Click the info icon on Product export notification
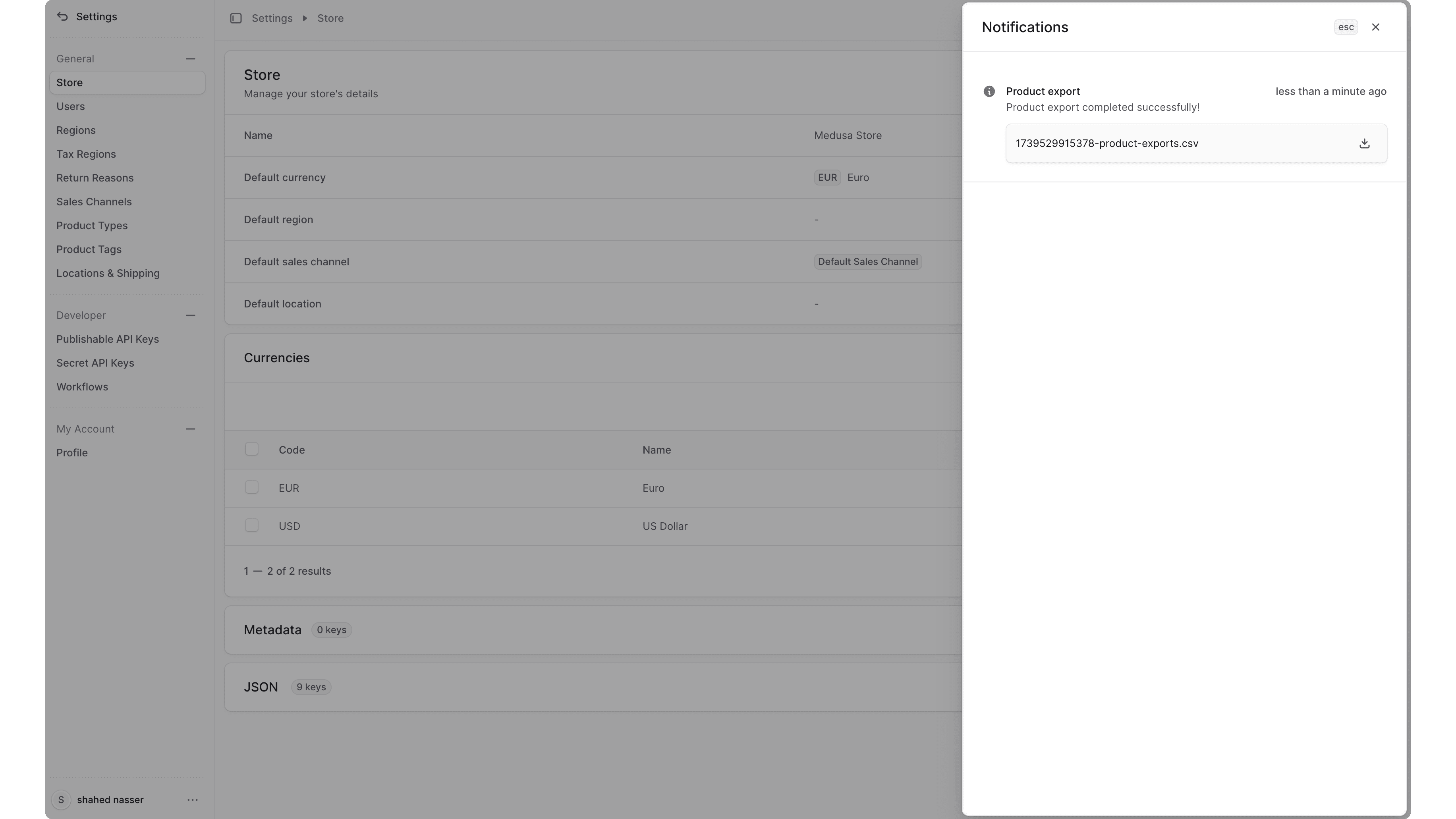The image size is (1456, 819). click(x=989, y=91)
